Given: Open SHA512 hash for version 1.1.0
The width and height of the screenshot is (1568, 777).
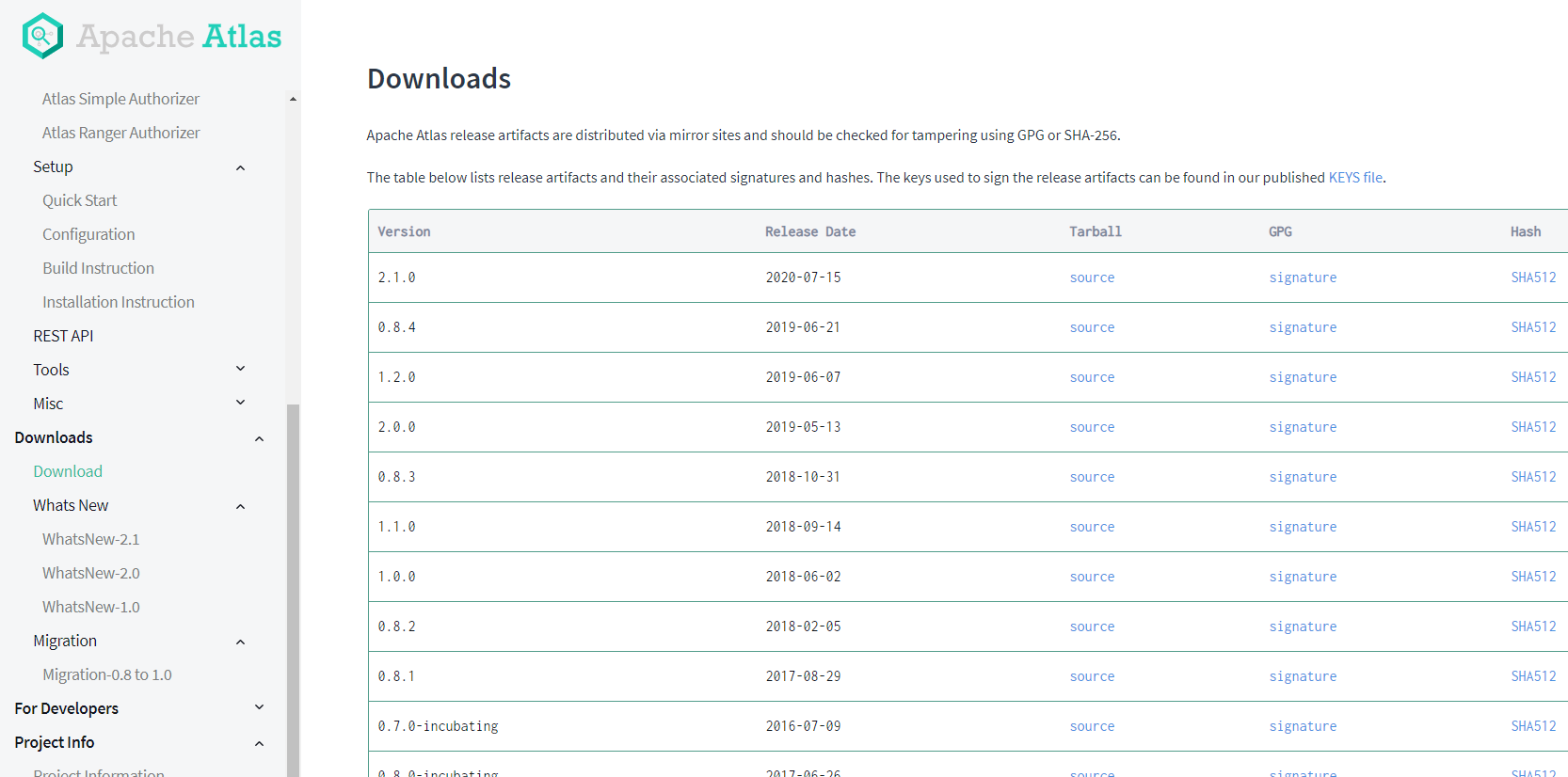Looking at the screenshot, I should click(x=1533, y=527).
